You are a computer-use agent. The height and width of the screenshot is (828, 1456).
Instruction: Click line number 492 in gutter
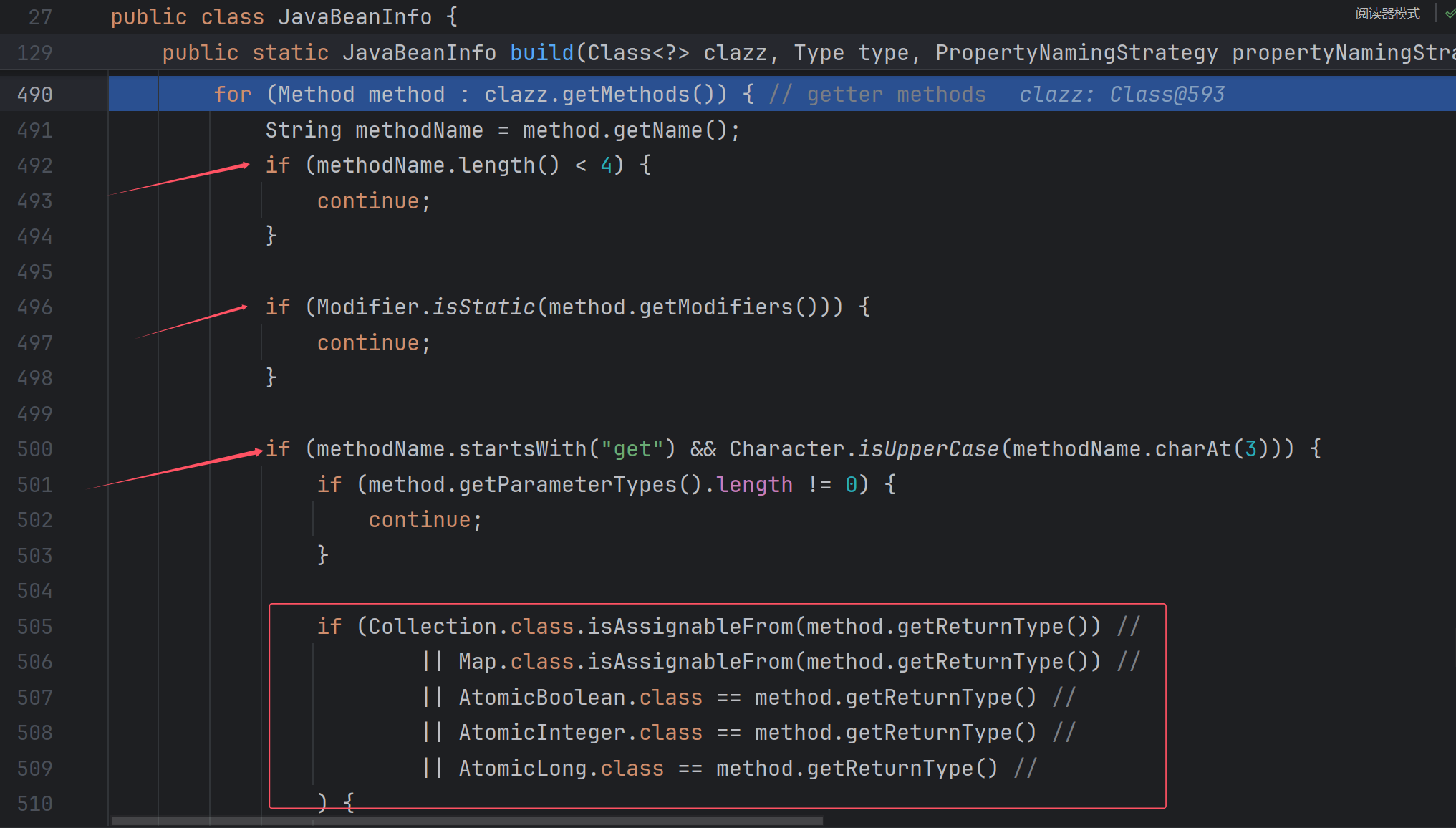tap(35, 165)
